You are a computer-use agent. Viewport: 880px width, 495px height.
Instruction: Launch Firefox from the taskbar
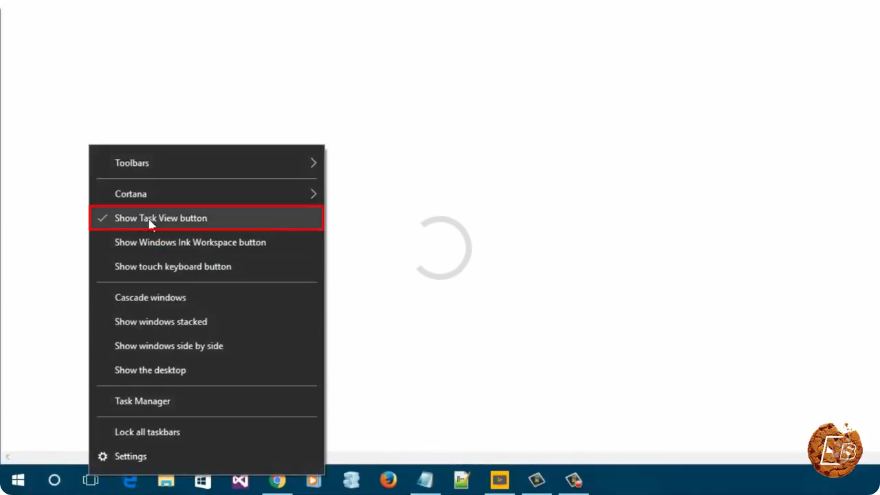tap(388, 480)
